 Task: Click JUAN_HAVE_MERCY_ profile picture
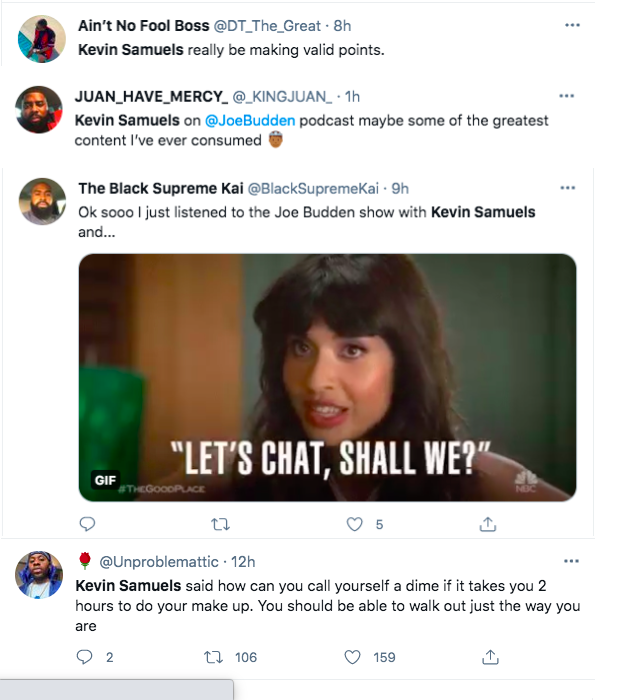tap(43, 109)
